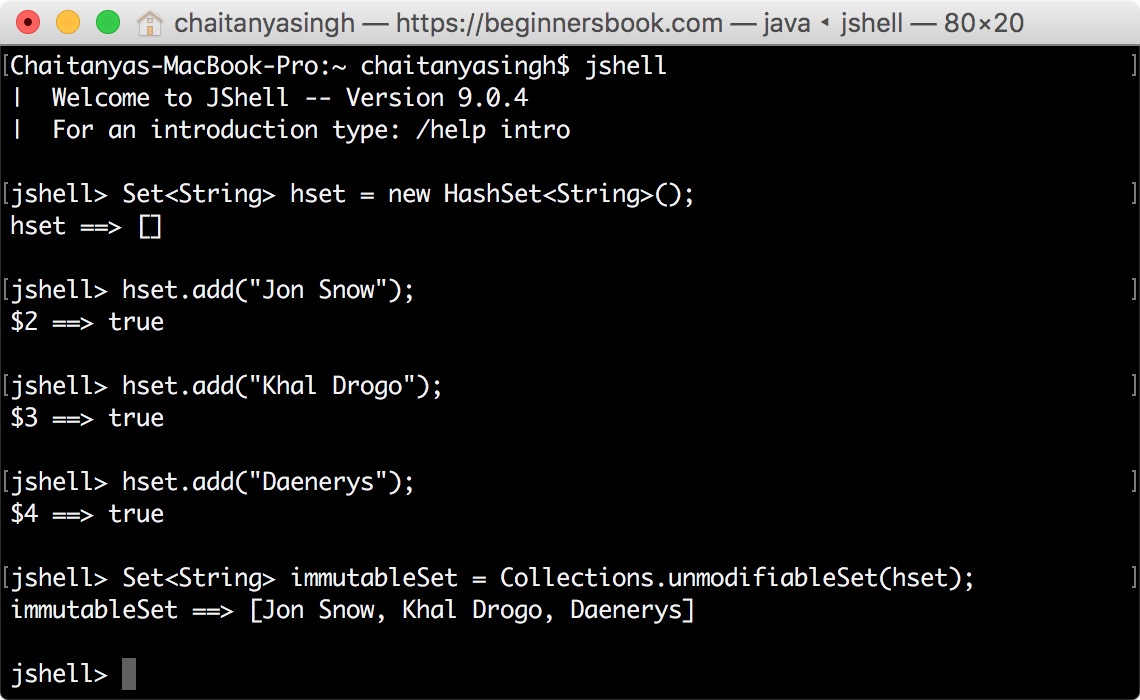1140x700 pixels.
Task: Click the blinking block cursor at the prompt
Action: [129, 674]
